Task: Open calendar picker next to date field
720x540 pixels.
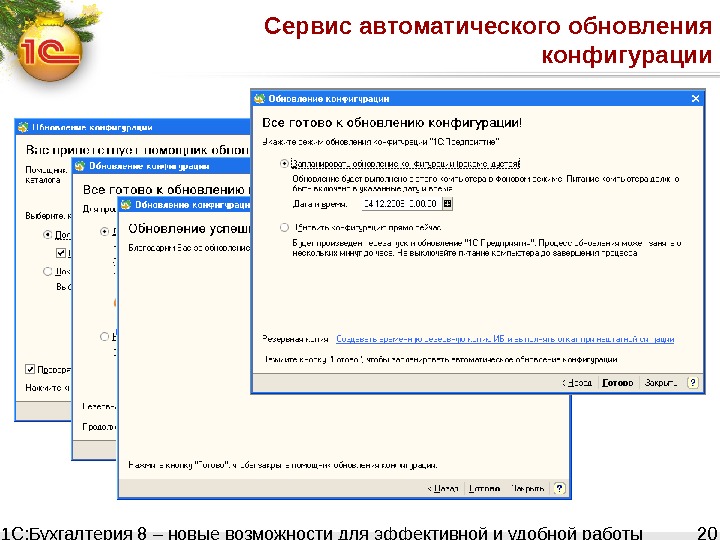Action: pyautogui.click(x=447, y=203)
